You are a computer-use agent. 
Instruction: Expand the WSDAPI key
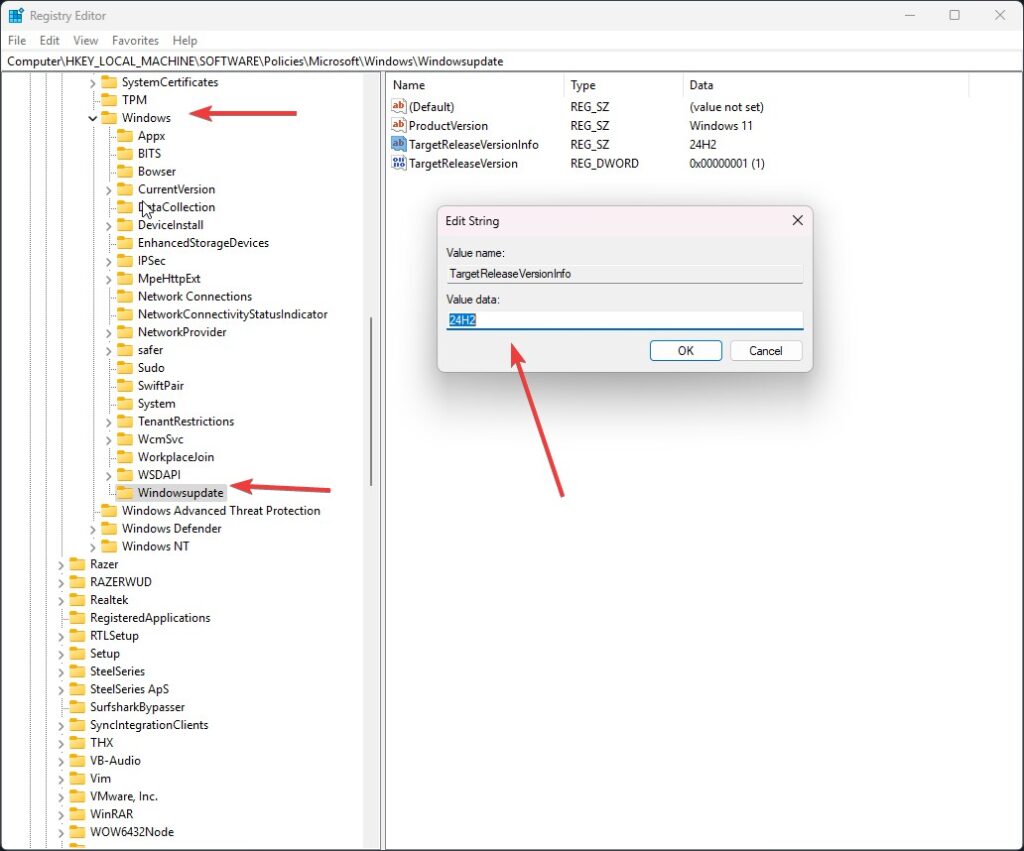[x=108, y=475]
